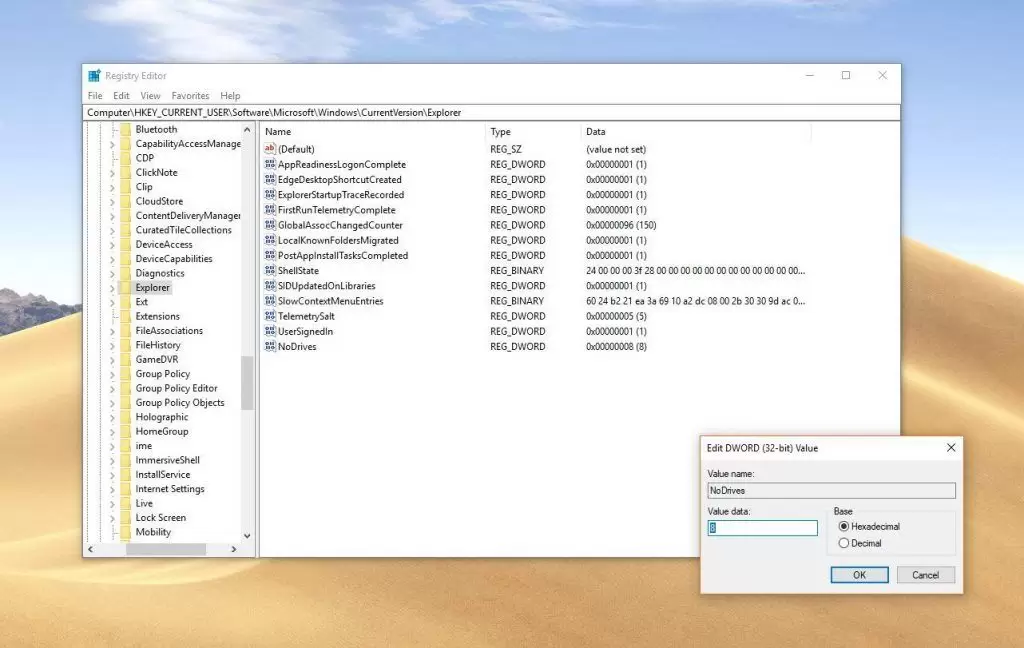
Task: Close the Edit DWORD dialog with X
Action: [951, 447]
